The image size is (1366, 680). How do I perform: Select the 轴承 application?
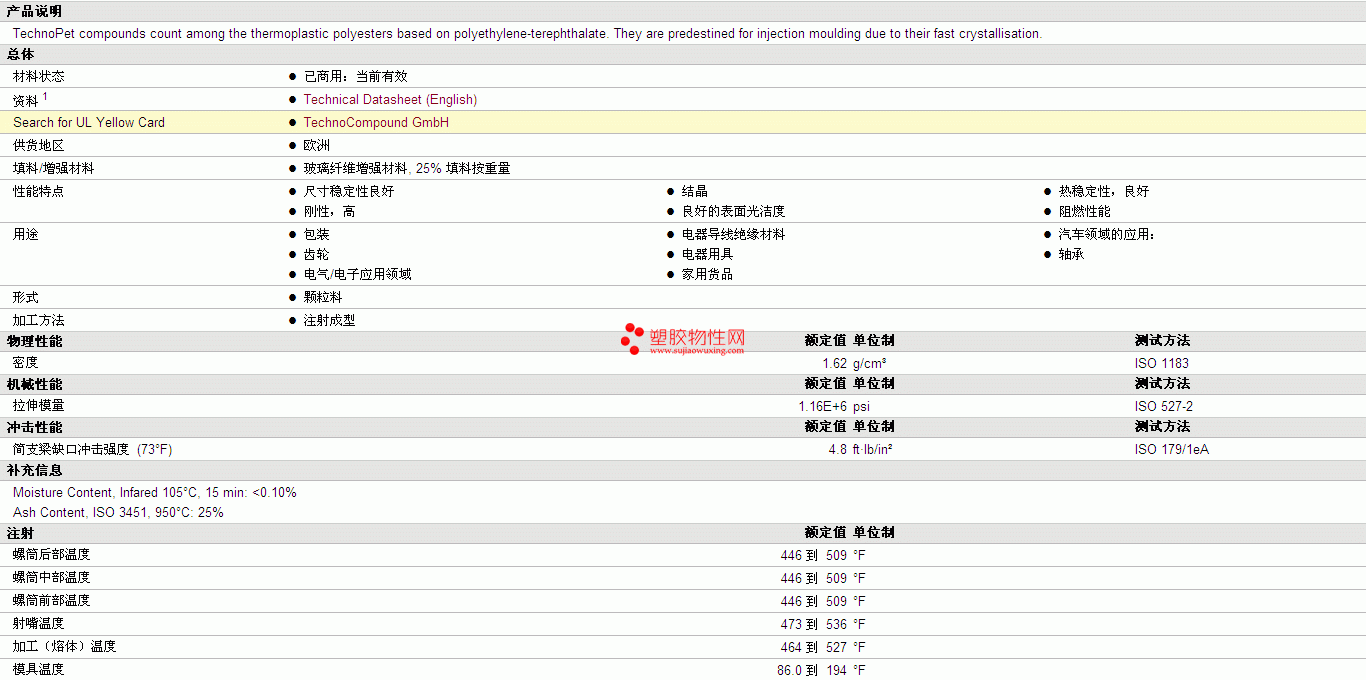pyautogui.click(x=1072, y=255)
